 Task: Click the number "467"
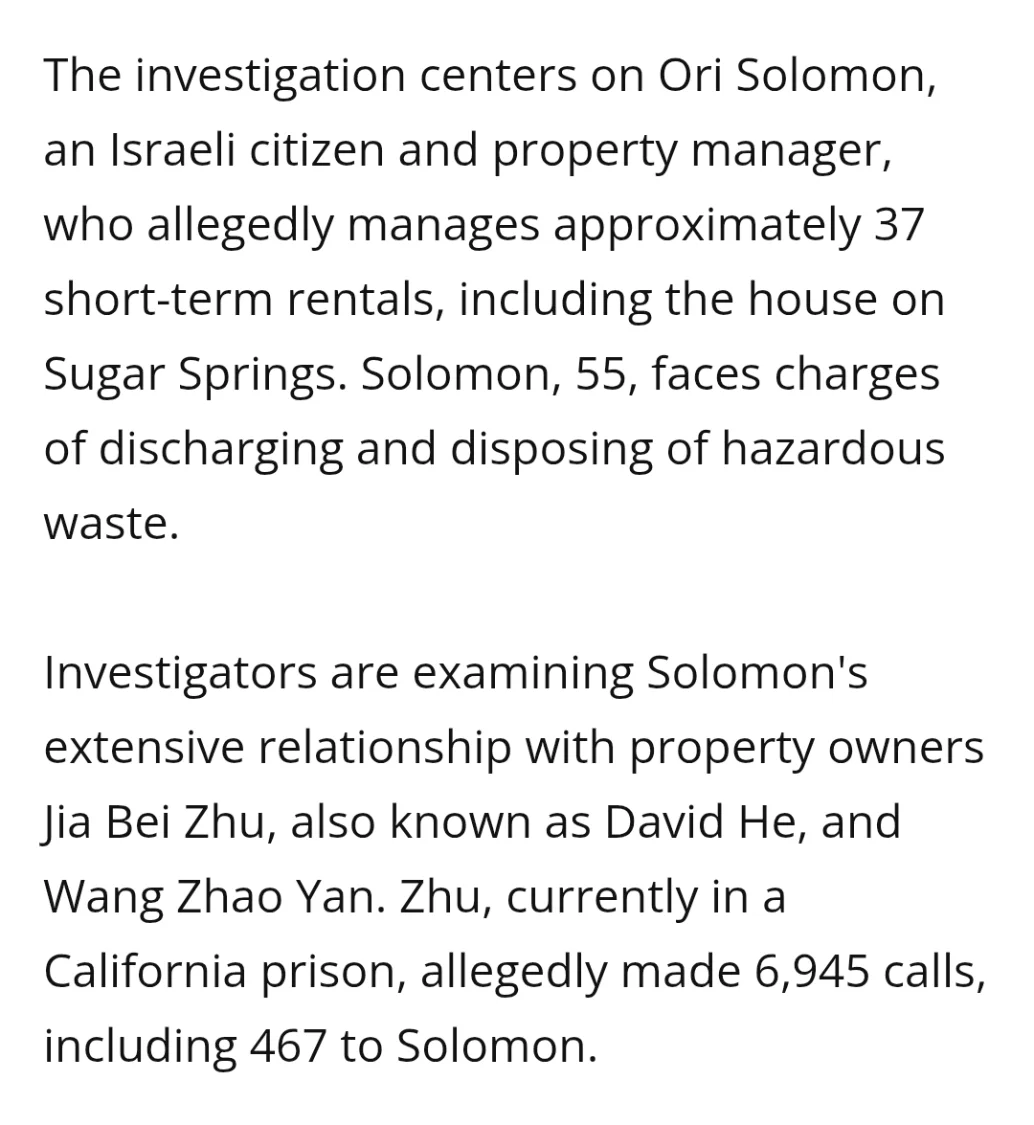pyautogui.click(x=287, y=1046)
